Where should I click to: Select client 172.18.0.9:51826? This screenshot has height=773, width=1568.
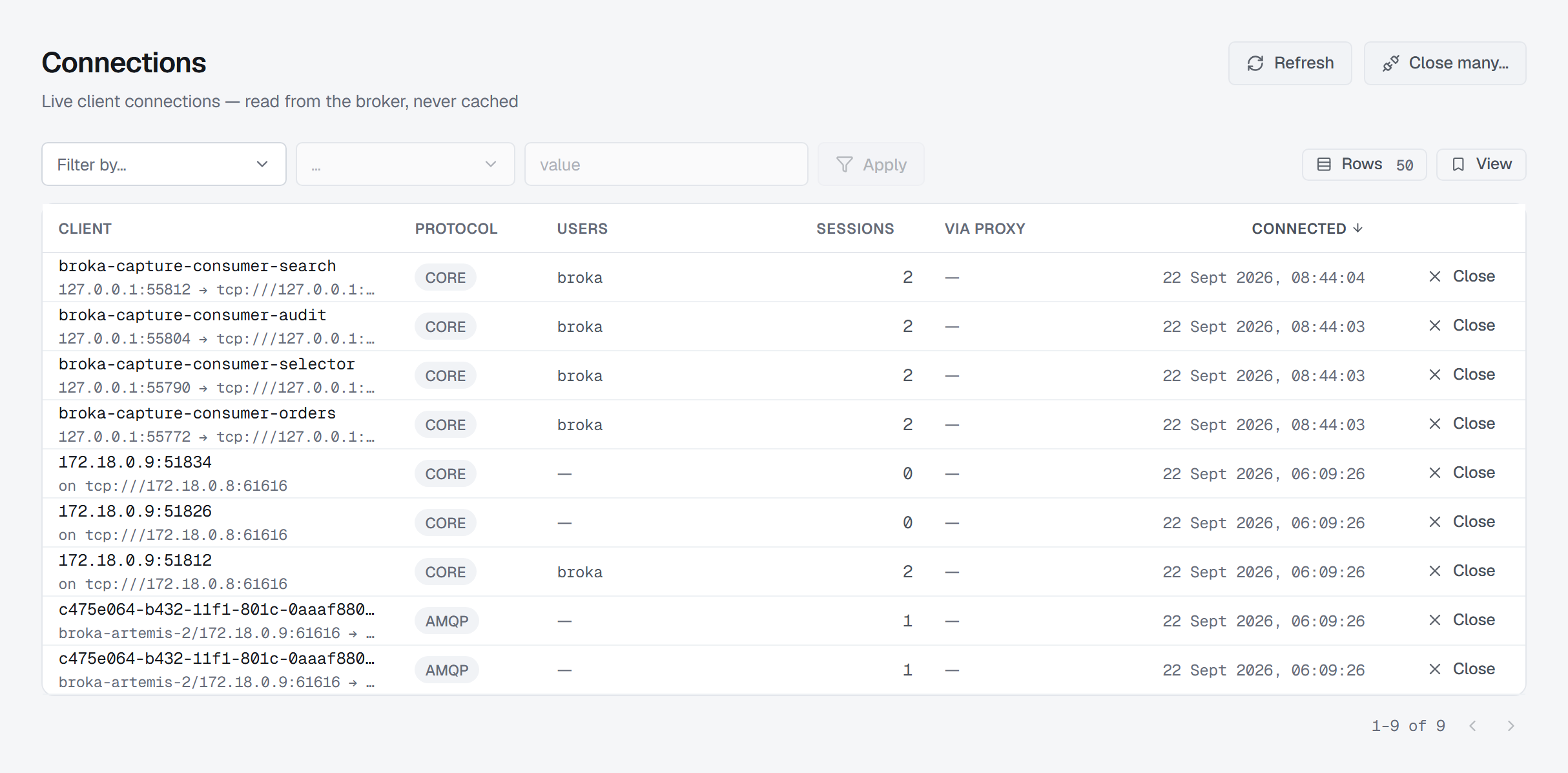pyautogui.click(x=135, y=511)
